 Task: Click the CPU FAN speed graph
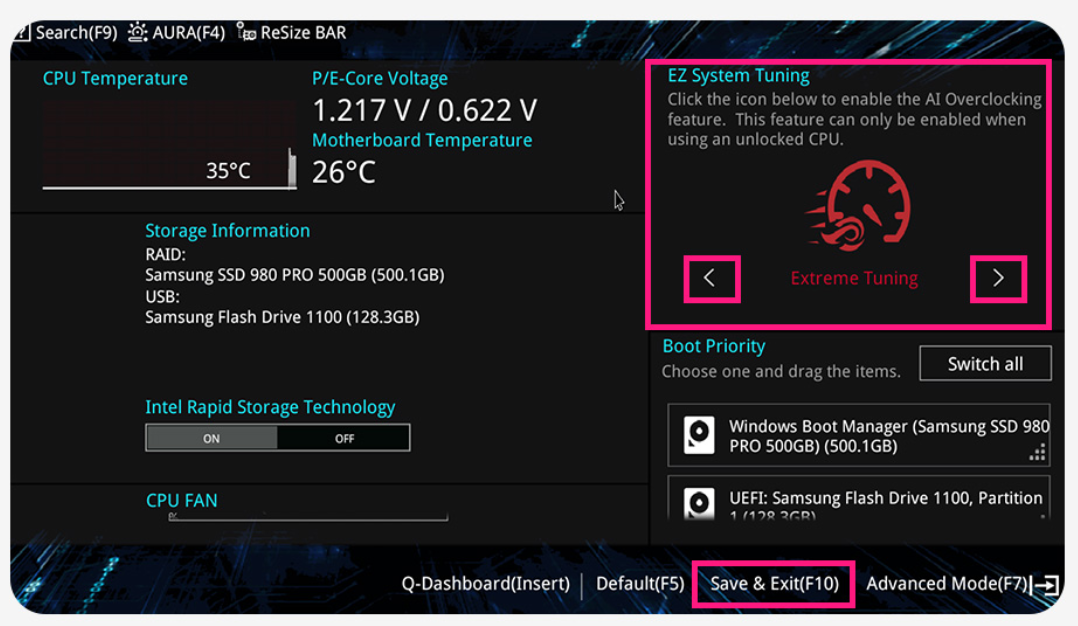point(308,517)
